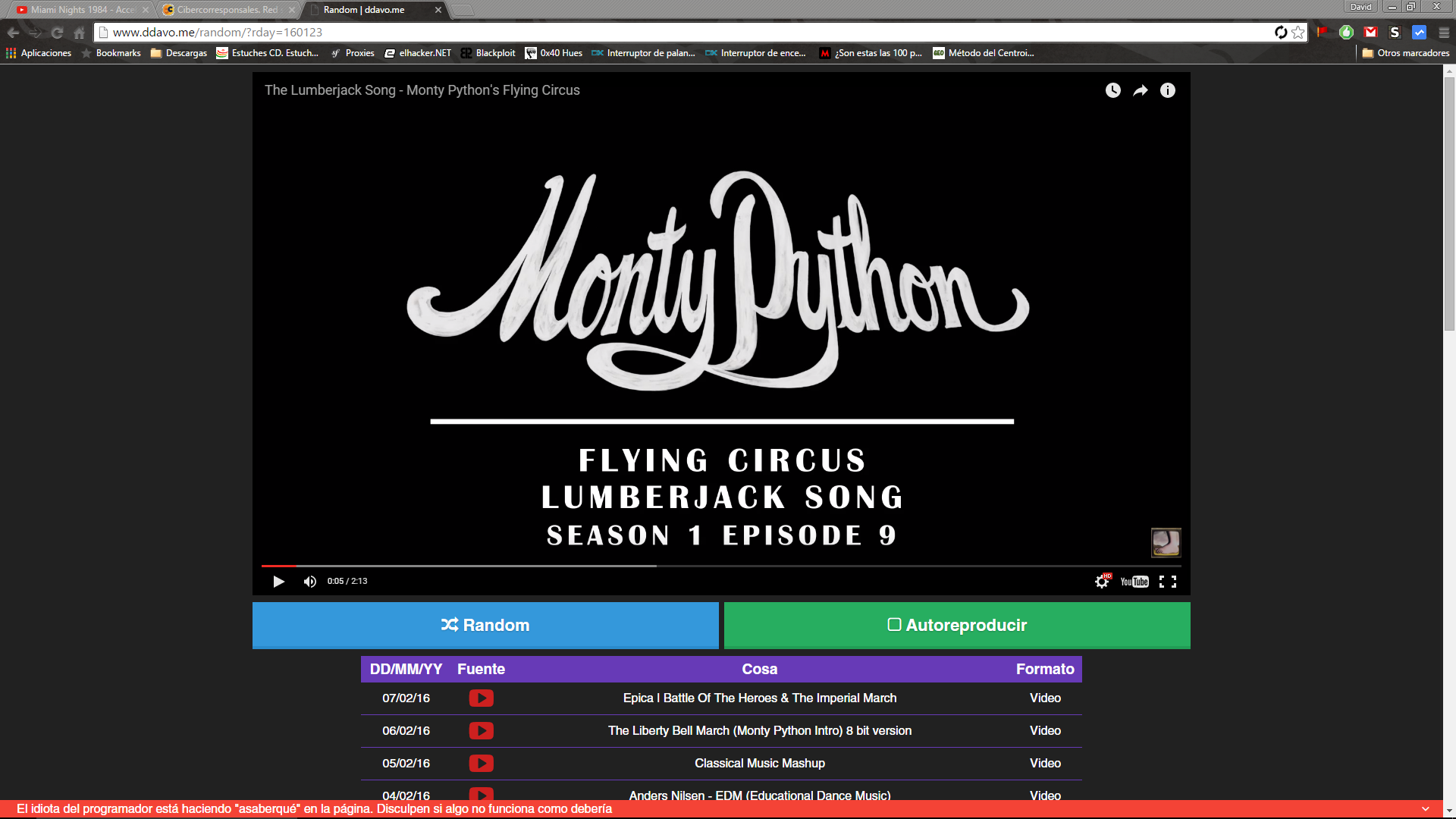The height and width of the screenshot is (819, 1456).
Task: Open the Chrome hamburger menu
Action: click(x=1444, y=32)
